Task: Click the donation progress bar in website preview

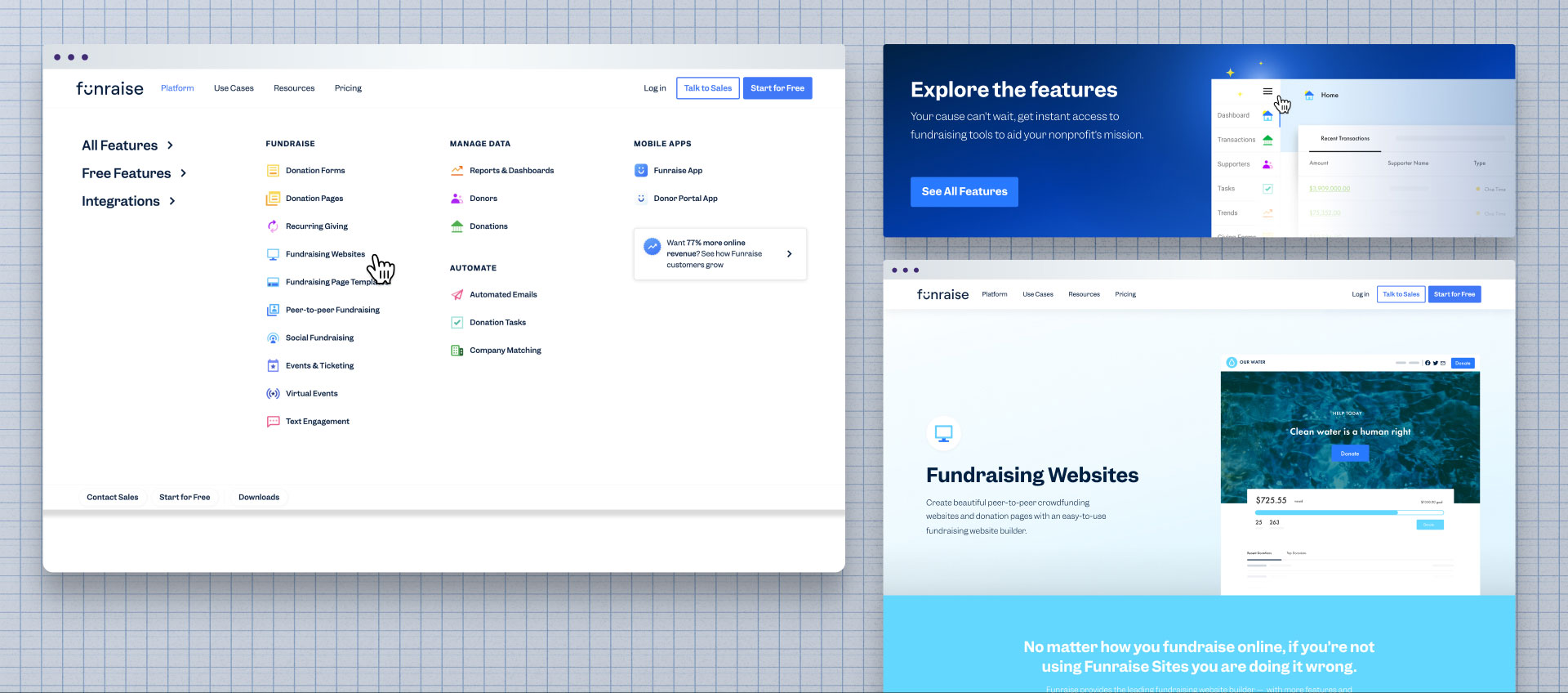Action: (x=1348, y=512)
